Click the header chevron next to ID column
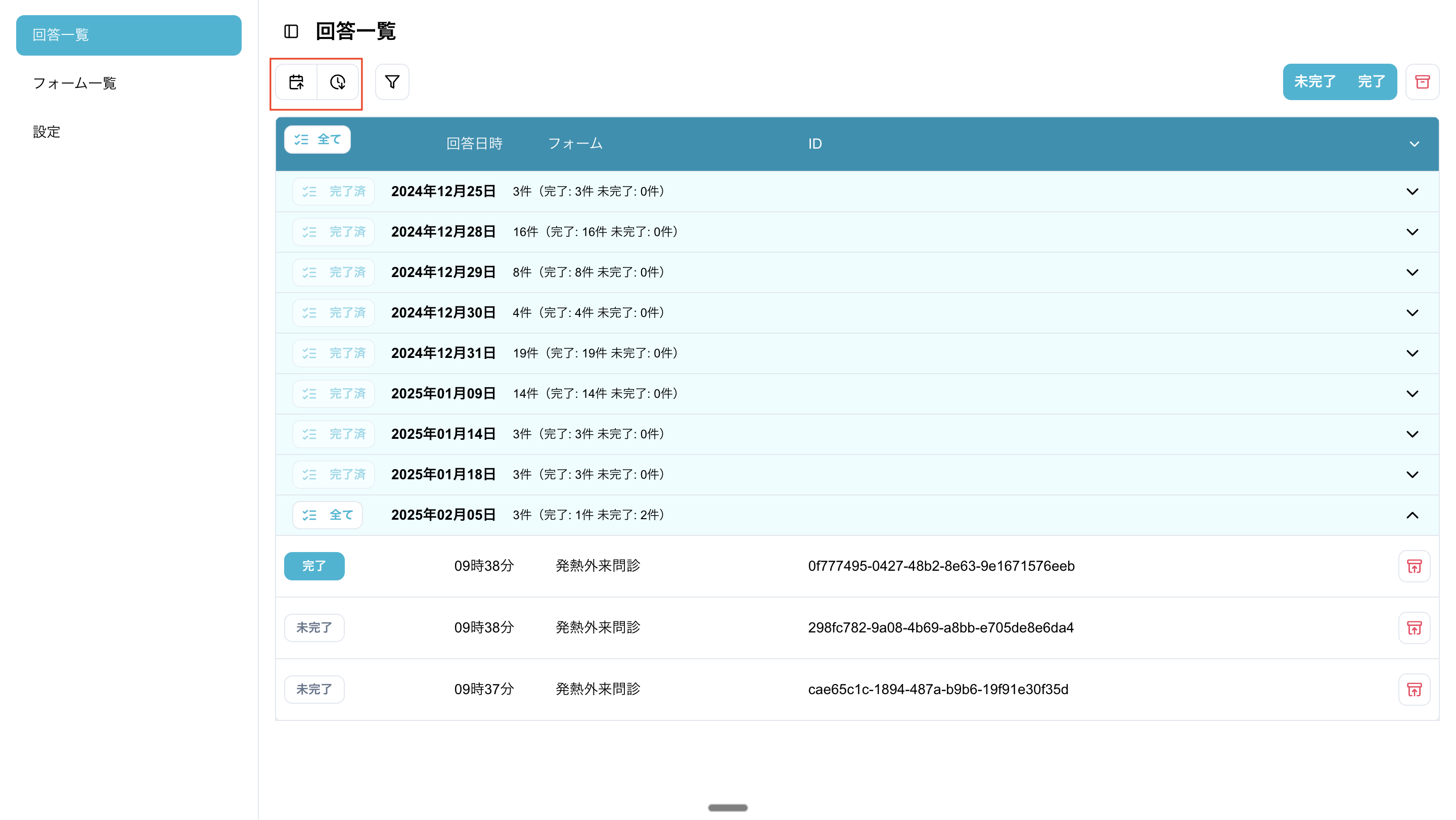The height and width of the screenshot is (820, 1456). [1414, 144]
